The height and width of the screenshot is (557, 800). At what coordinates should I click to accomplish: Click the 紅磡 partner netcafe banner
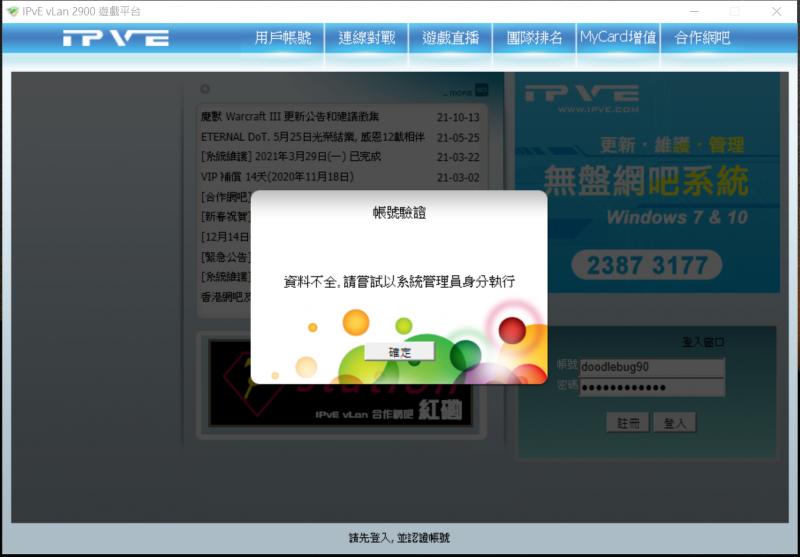point(341,384)
